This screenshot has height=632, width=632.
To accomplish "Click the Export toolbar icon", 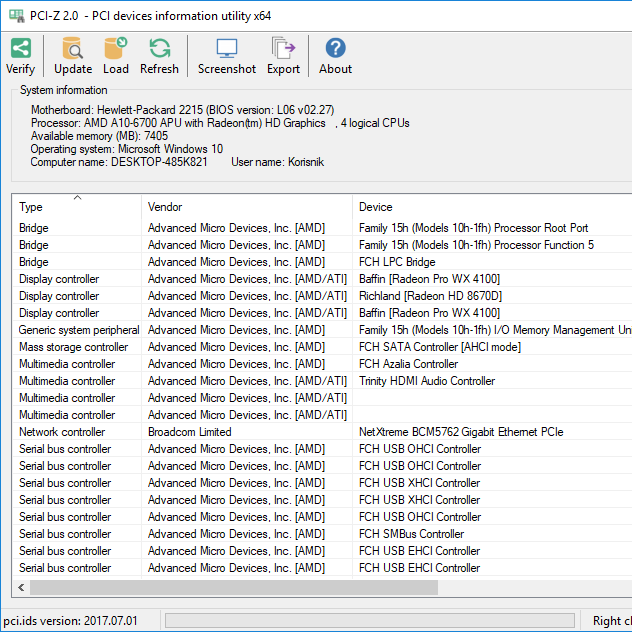I will pos(283,48).
